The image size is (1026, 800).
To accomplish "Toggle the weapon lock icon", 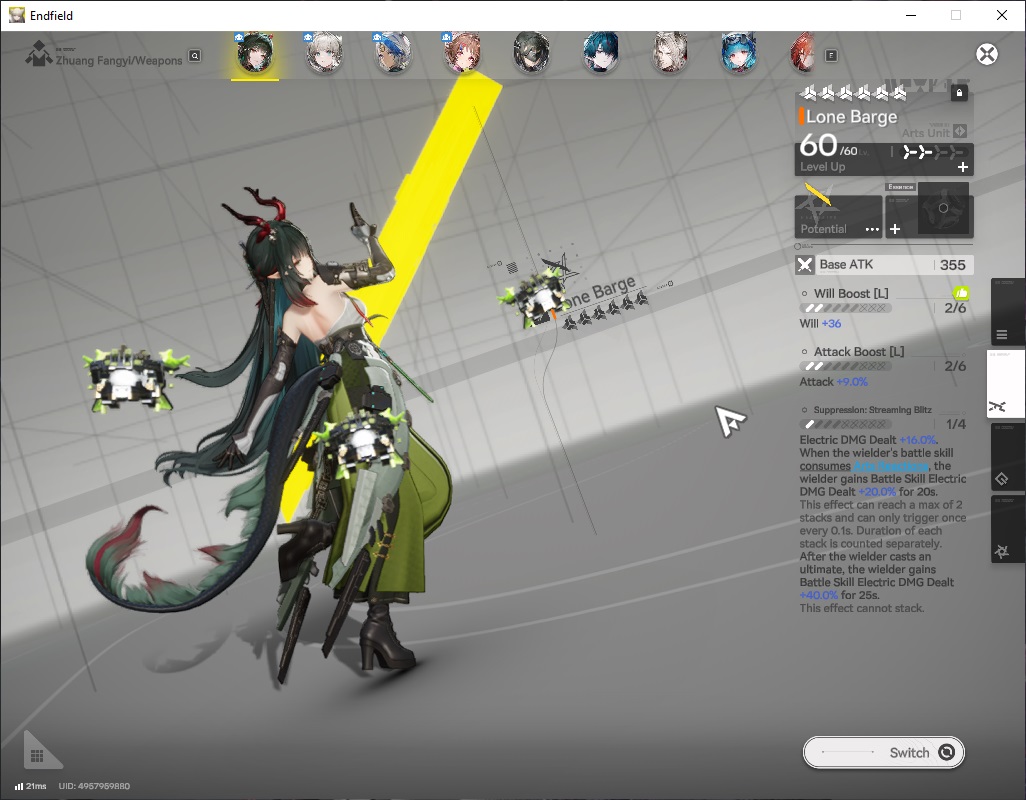I will coord(959,93).
